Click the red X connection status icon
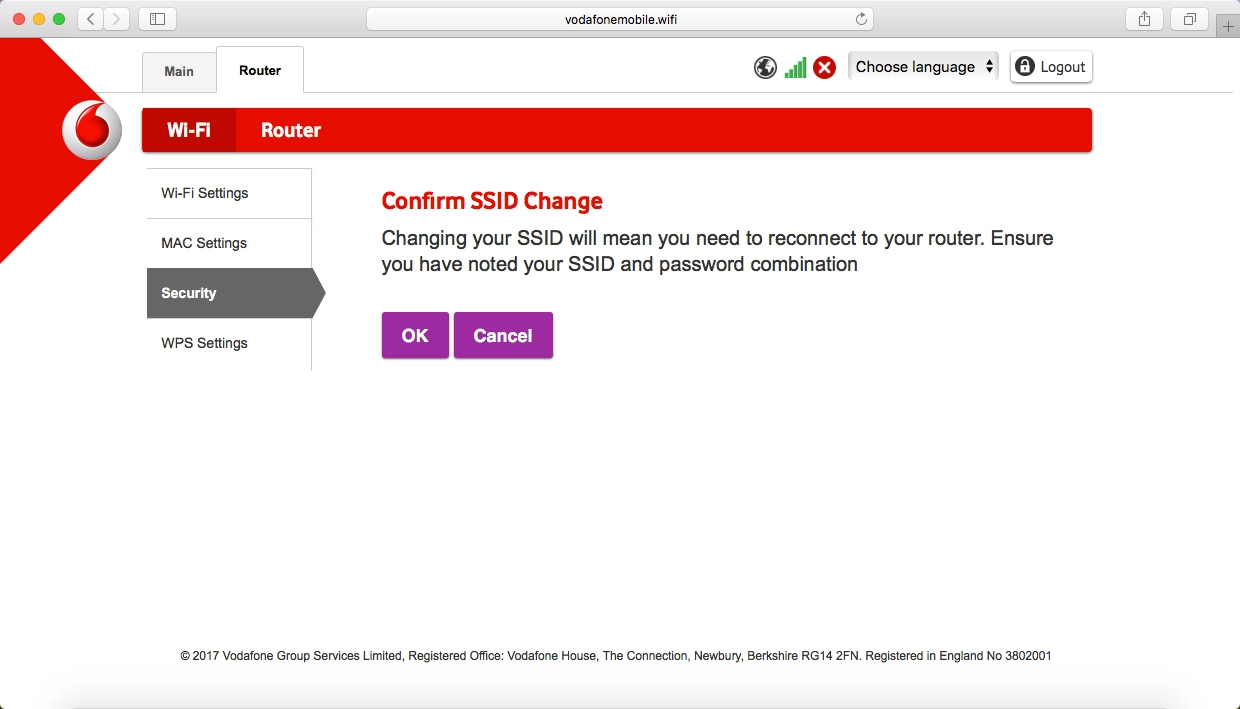 pos(824,68)
